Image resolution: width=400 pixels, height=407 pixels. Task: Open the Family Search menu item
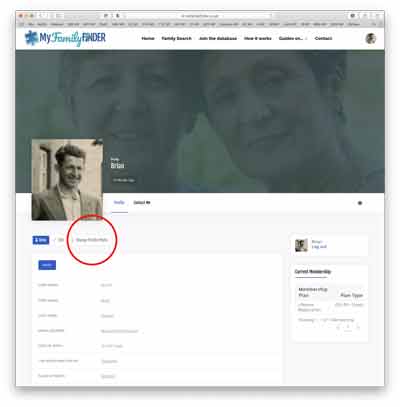coord(176,38)
